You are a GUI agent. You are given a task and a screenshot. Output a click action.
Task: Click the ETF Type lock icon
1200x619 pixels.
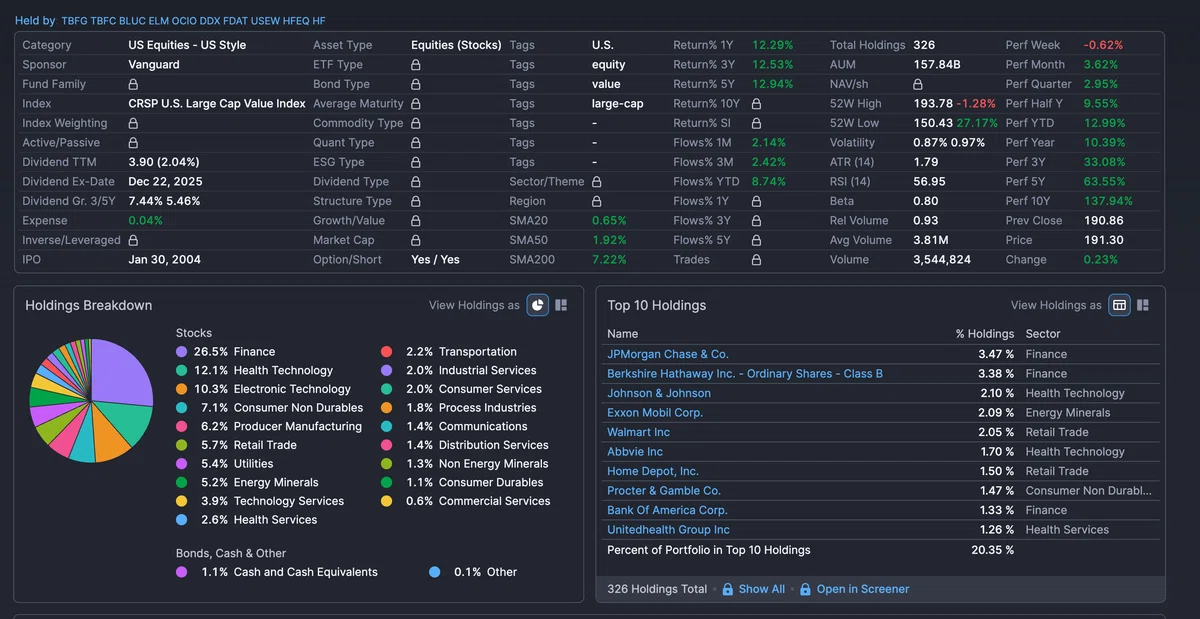pyautogui.click(x=416, y=65)
